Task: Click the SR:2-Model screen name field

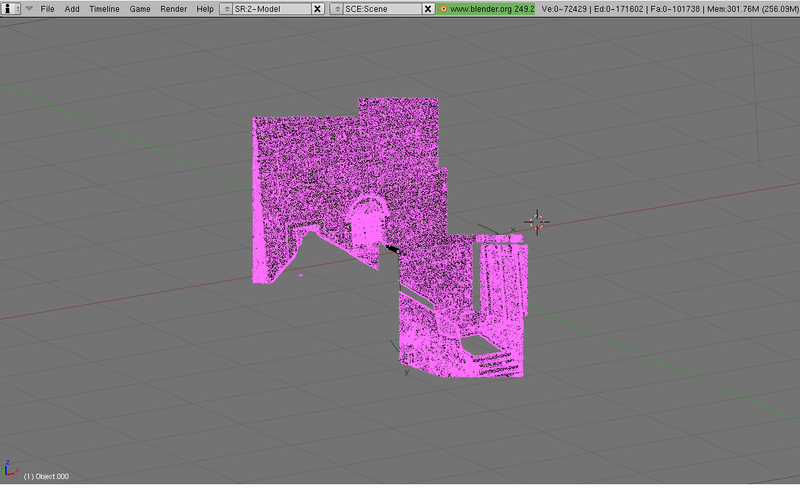Action: [271, 9]
